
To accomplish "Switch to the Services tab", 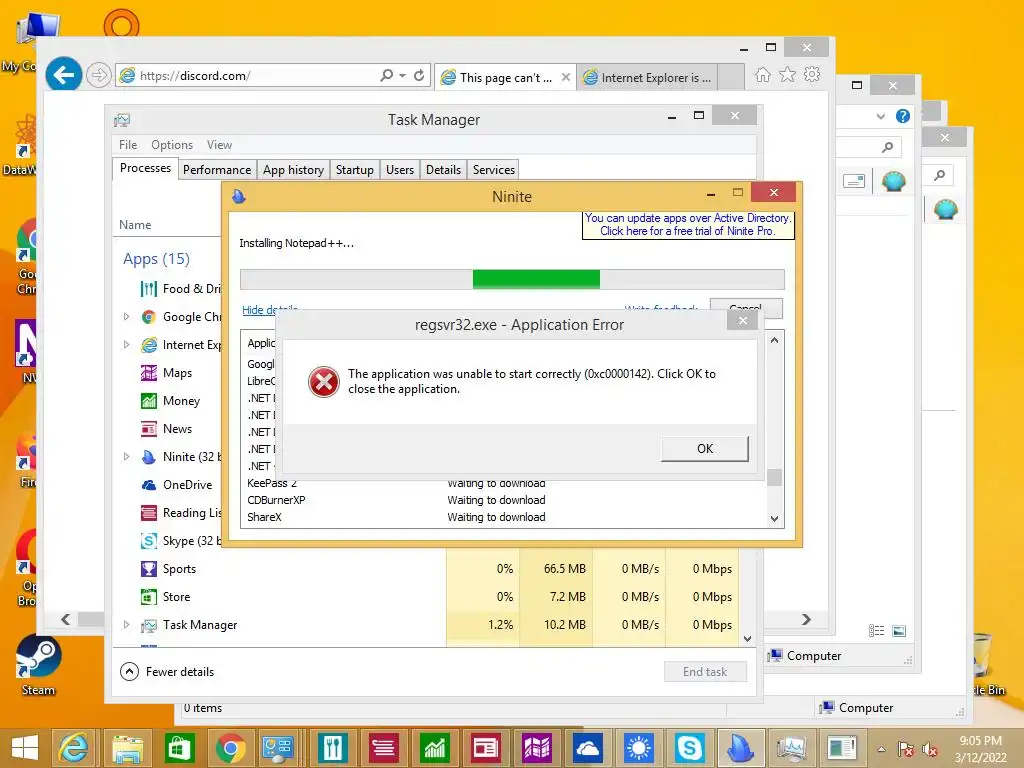I will coord(494,170).
